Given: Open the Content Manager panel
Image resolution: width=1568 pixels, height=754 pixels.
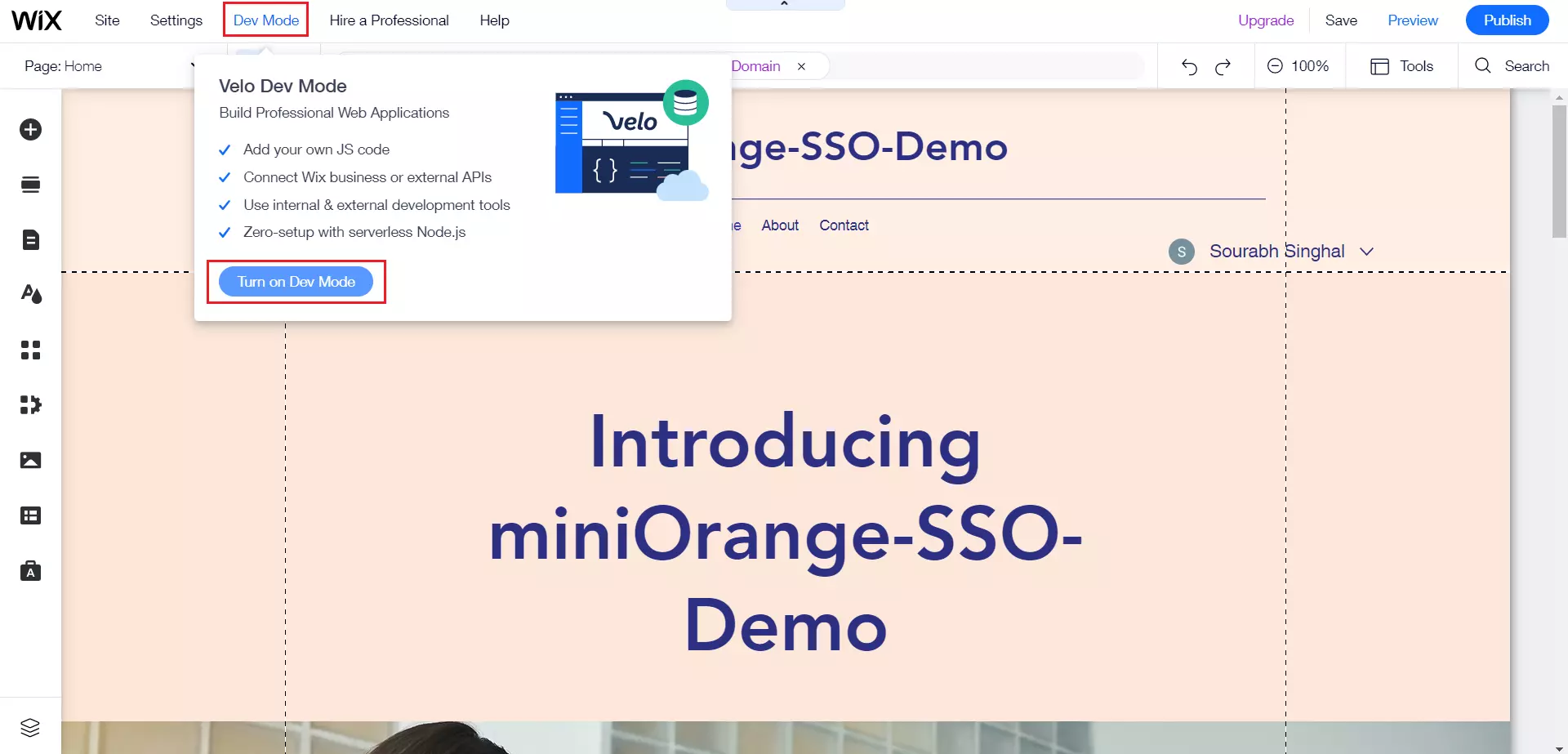Looking at the screenshot, I should [x=31, y=515].
